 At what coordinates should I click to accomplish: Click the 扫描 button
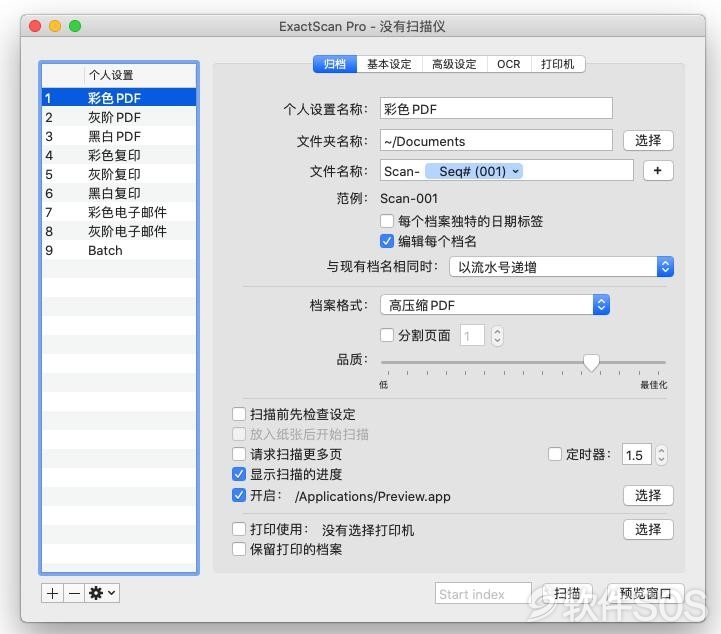[x=567, y=593]
